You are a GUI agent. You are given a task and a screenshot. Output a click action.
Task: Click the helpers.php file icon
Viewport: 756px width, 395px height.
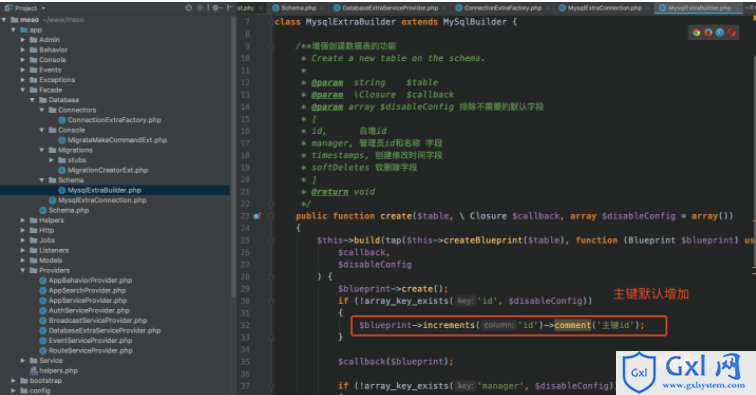click(33, 370)
